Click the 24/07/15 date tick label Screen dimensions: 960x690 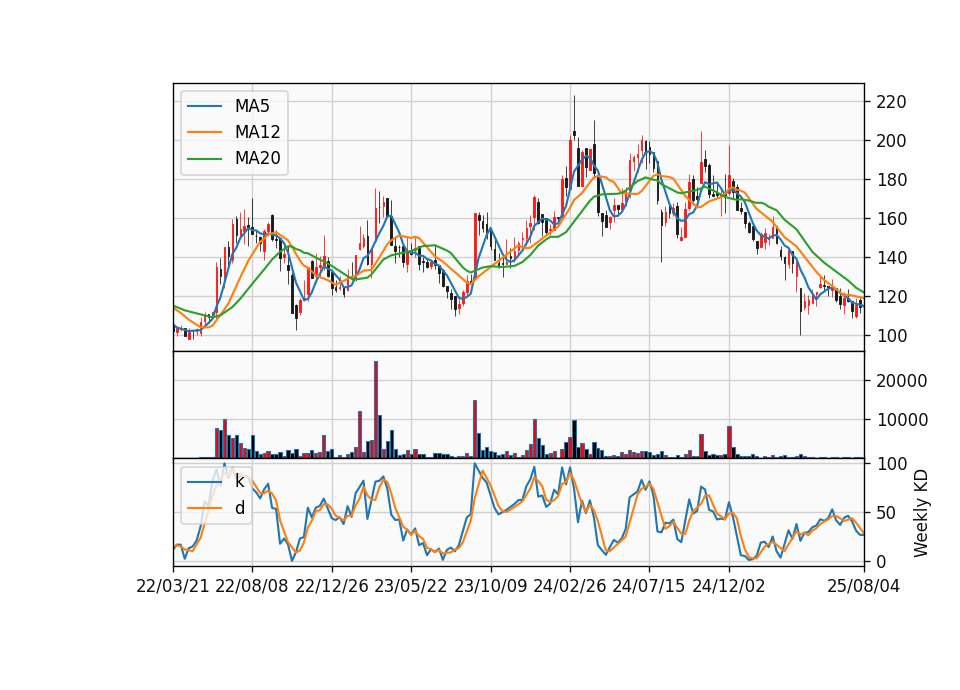pos(649,586)
